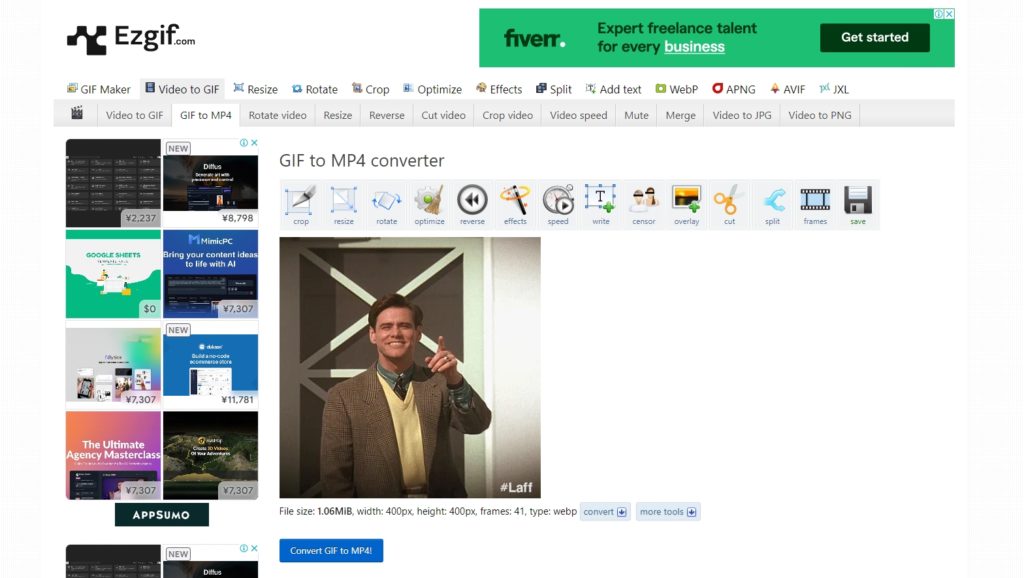This screenshot has height=578, width=1024.
Task: Open the effects wand icon
Action: [515, 200]
